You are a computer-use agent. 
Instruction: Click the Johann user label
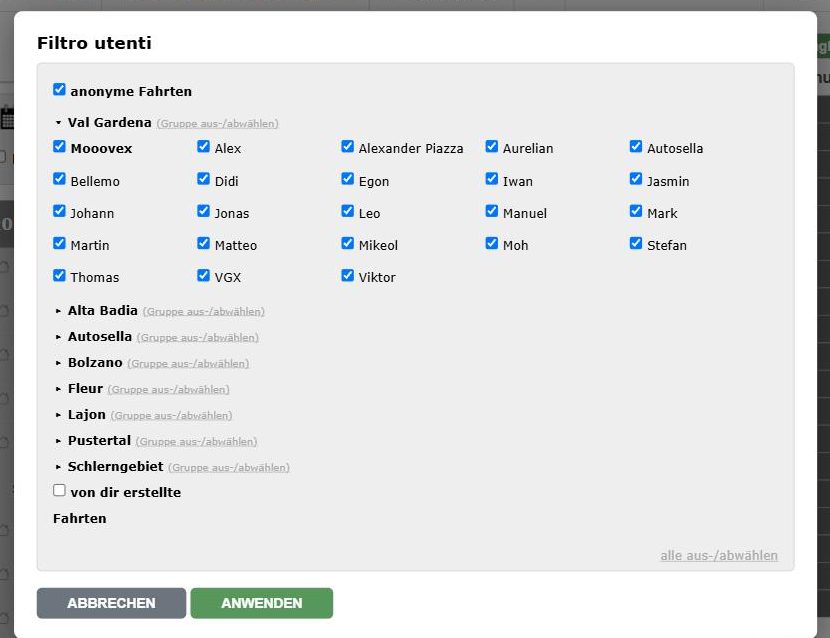(x=92, y=213)
